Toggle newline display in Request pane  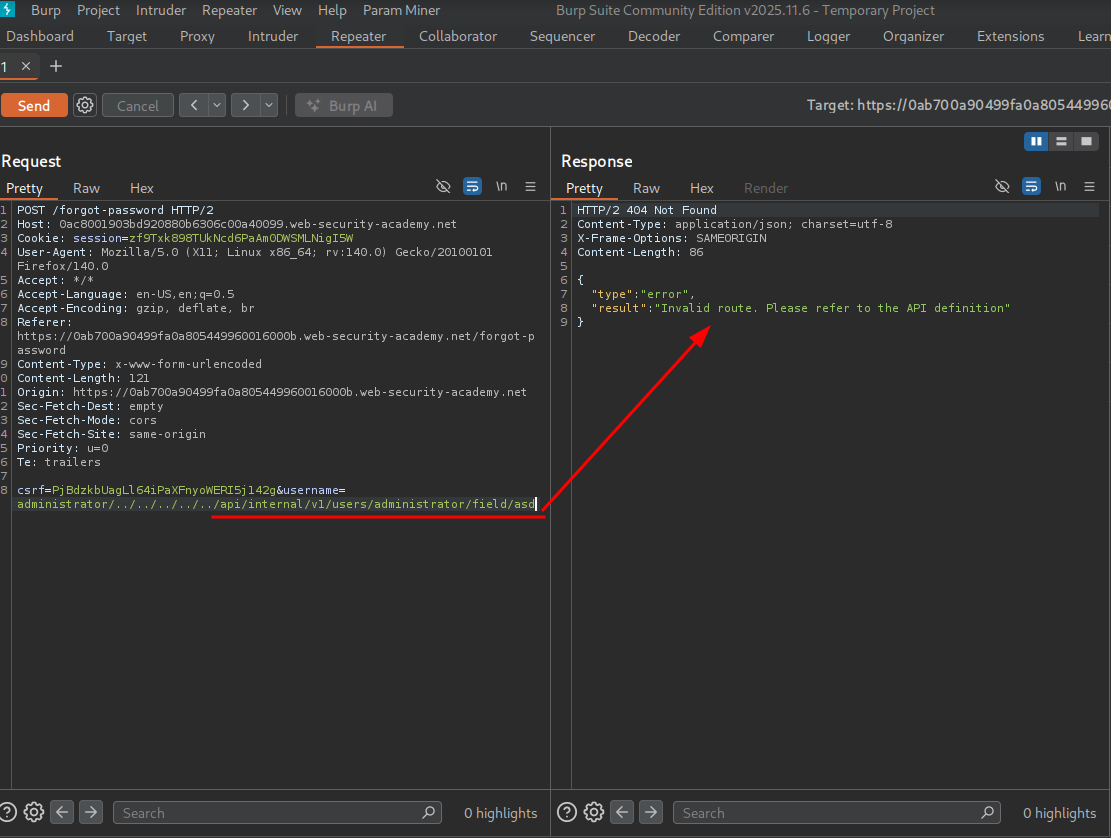[x=502, y=186]
